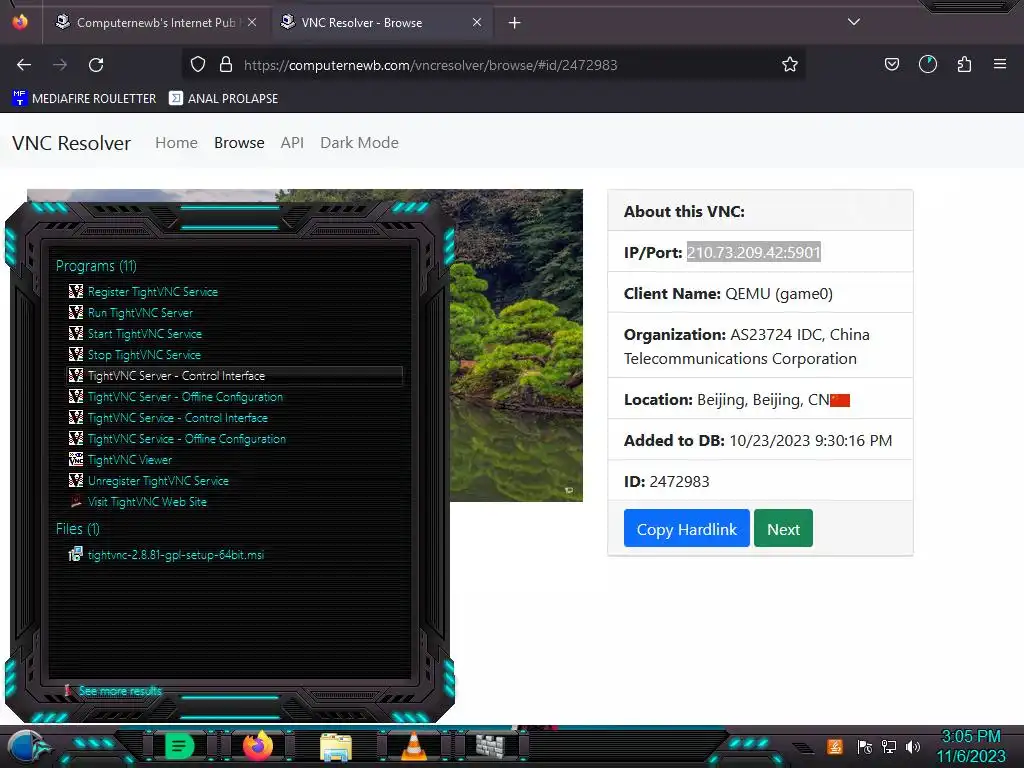
Task: Open the Pocket save icon
Action: point(891,65)
